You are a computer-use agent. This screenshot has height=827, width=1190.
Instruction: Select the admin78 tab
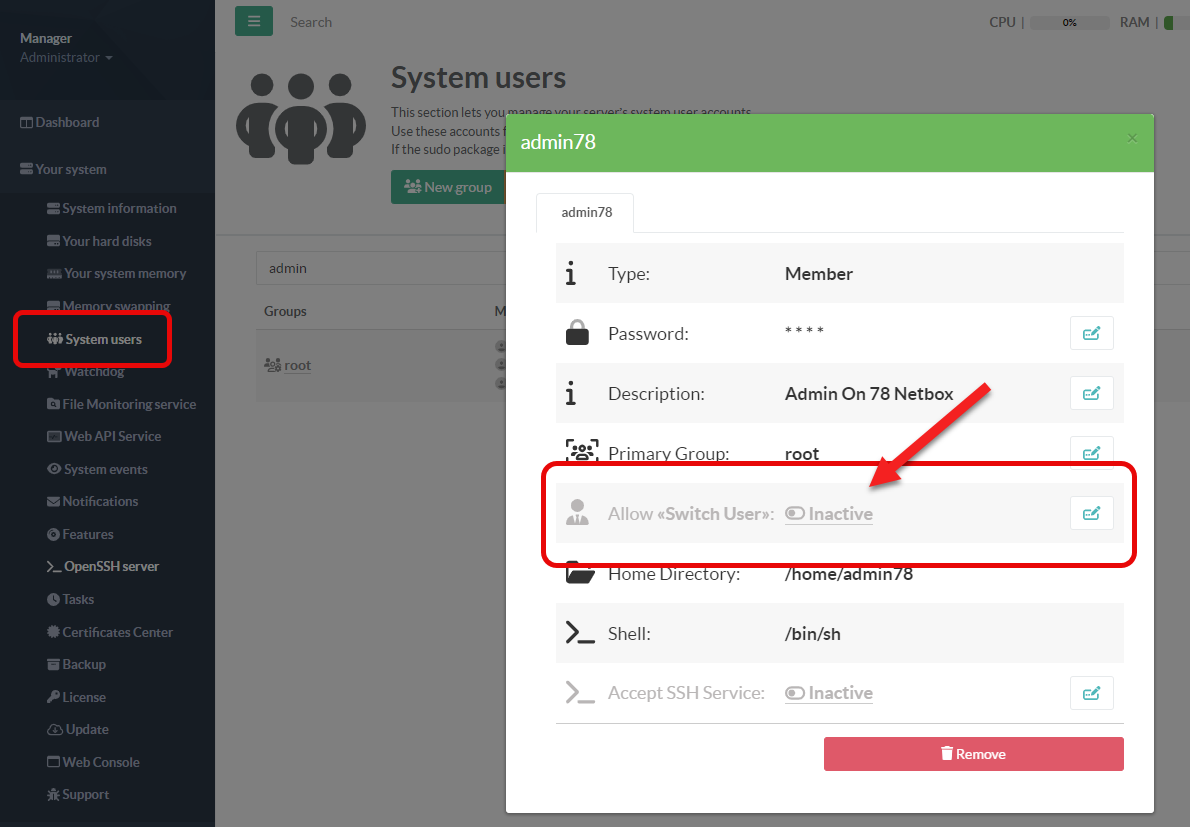(586, 212)
